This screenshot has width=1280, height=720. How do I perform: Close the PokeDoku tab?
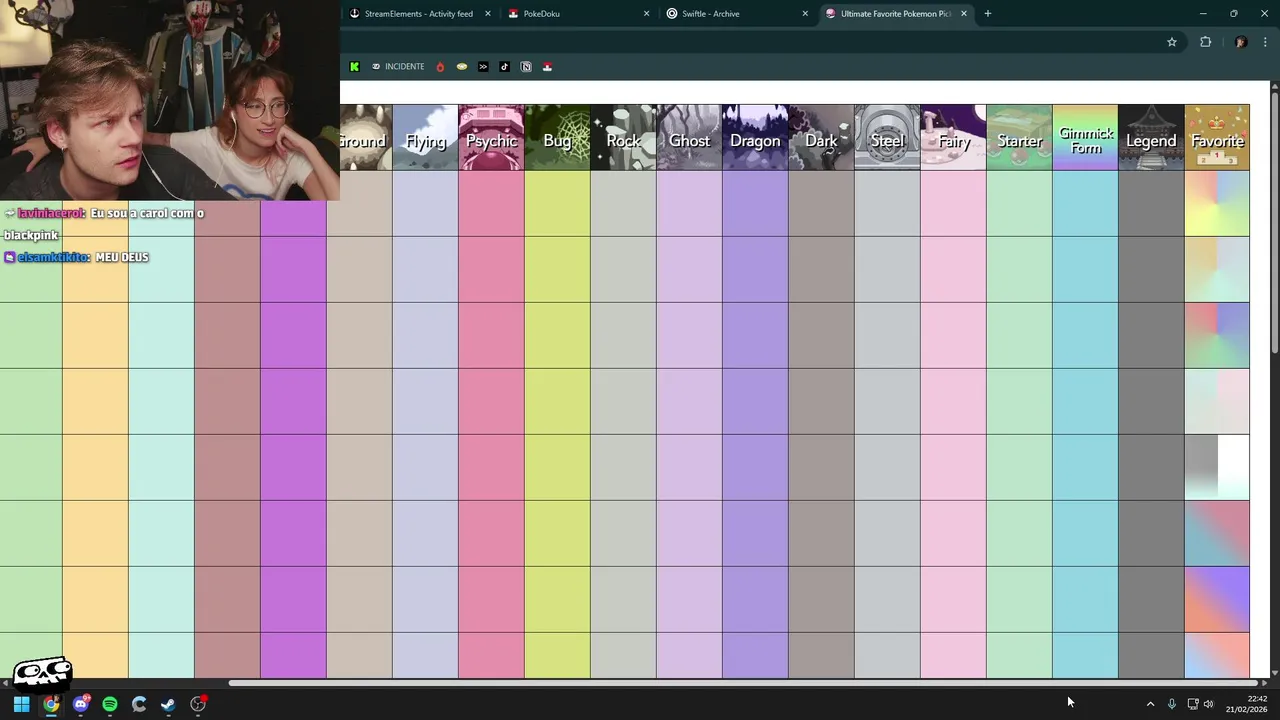(x=646, y=14)
